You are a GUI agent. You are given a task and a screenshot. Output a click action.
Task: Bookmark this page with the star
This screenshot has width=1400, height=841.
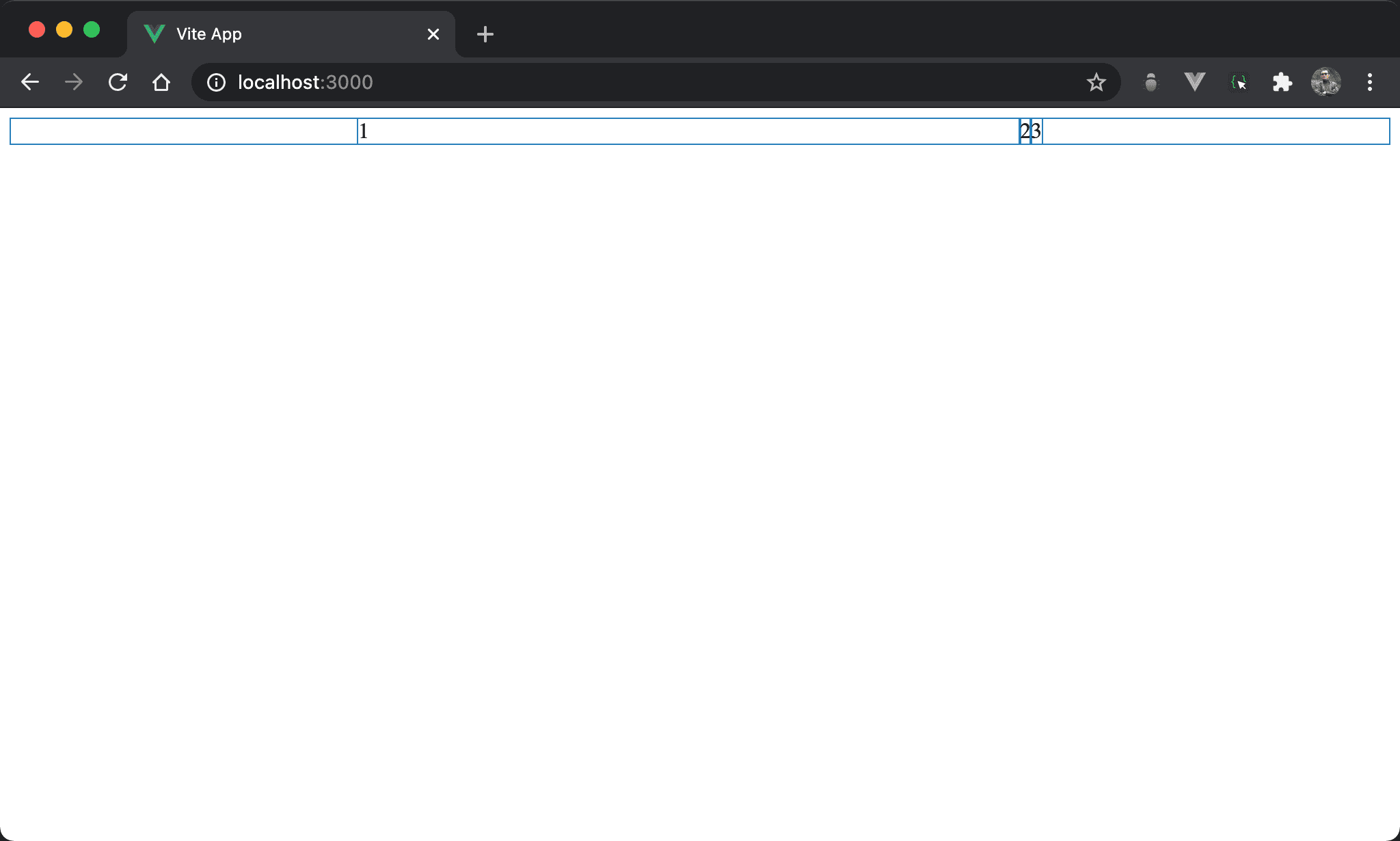pos(1096,82)
